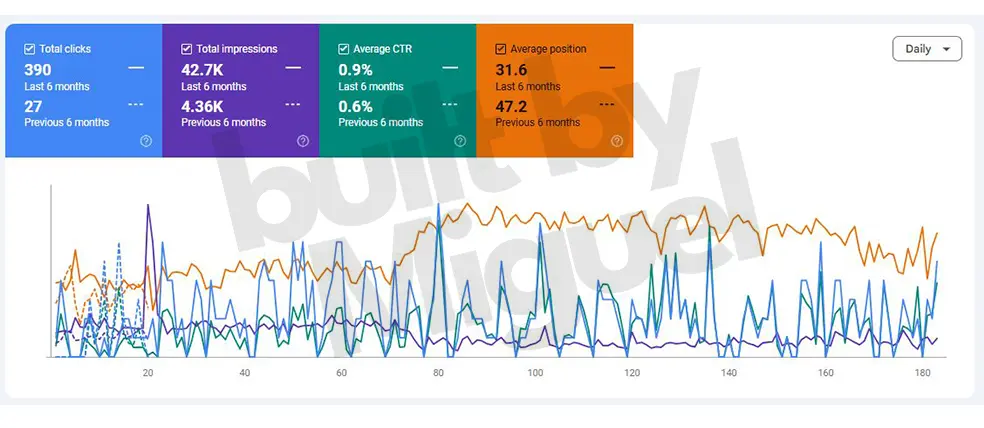Select the 0.6% previous CTR value
Image resolution: width=984 pixels, height=428 pixels.
click(355, 105)
